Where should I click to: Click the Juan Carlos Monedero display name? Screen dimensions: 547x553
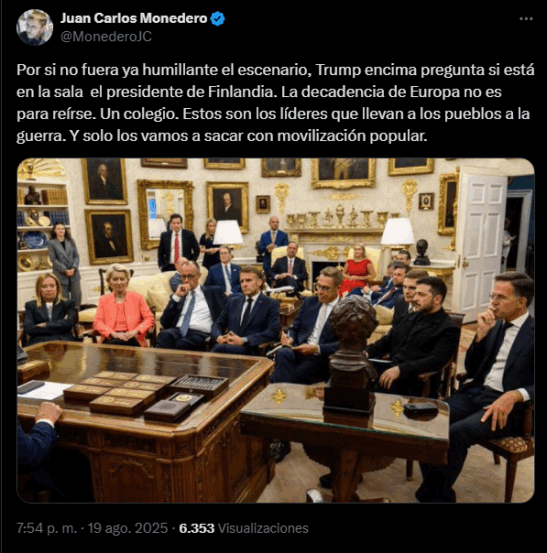click(134, 18)
